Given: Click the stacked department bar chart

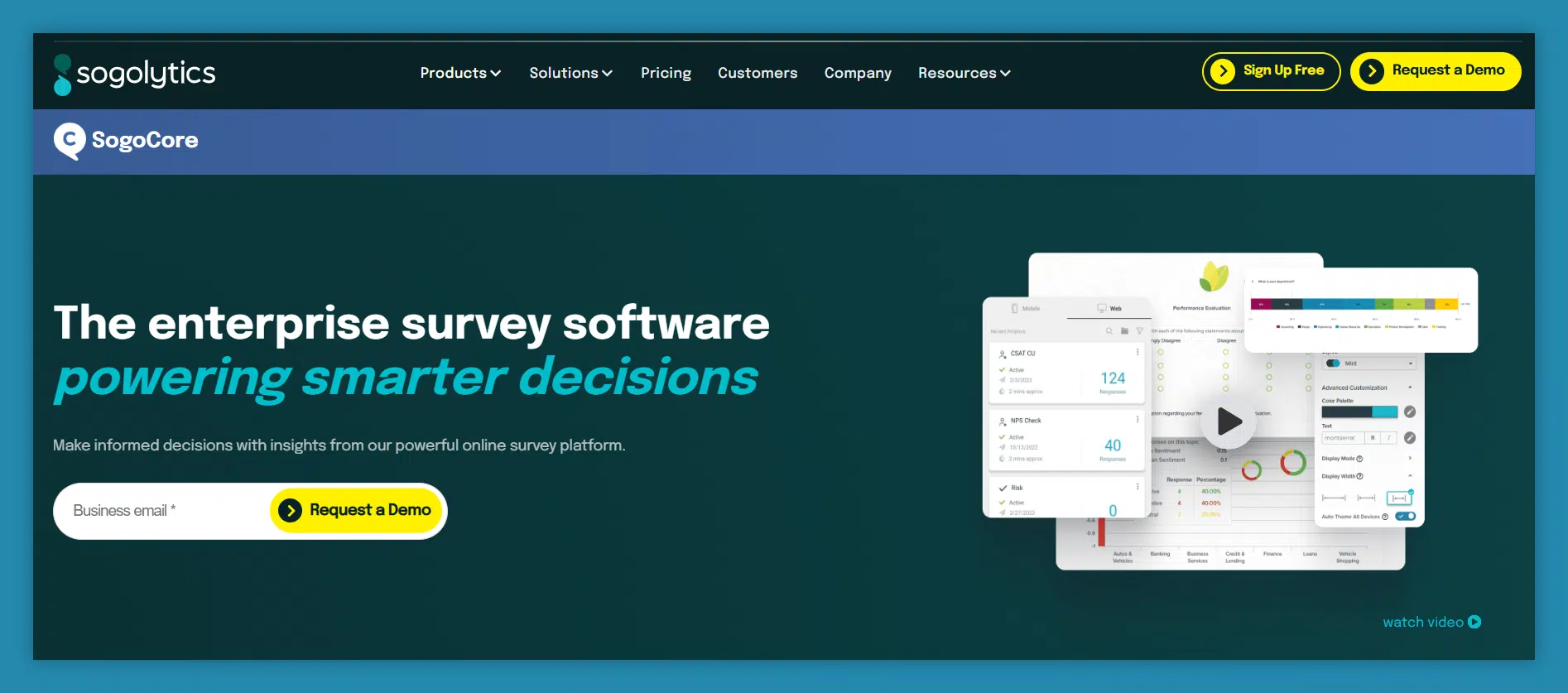Looking at the screenshot, I should 1354,304.
